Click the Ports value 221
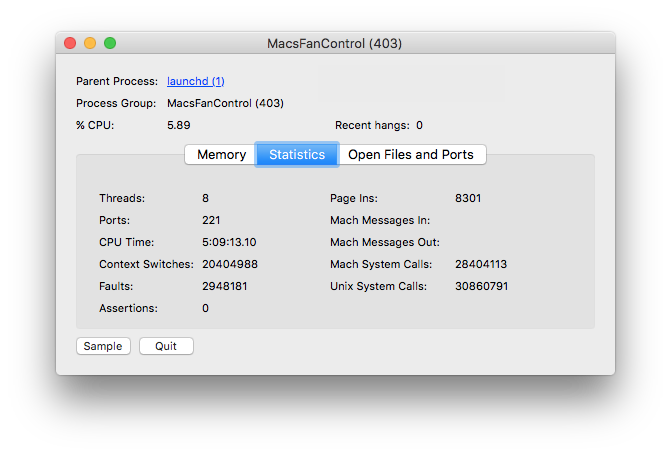 tap(211, 220)
